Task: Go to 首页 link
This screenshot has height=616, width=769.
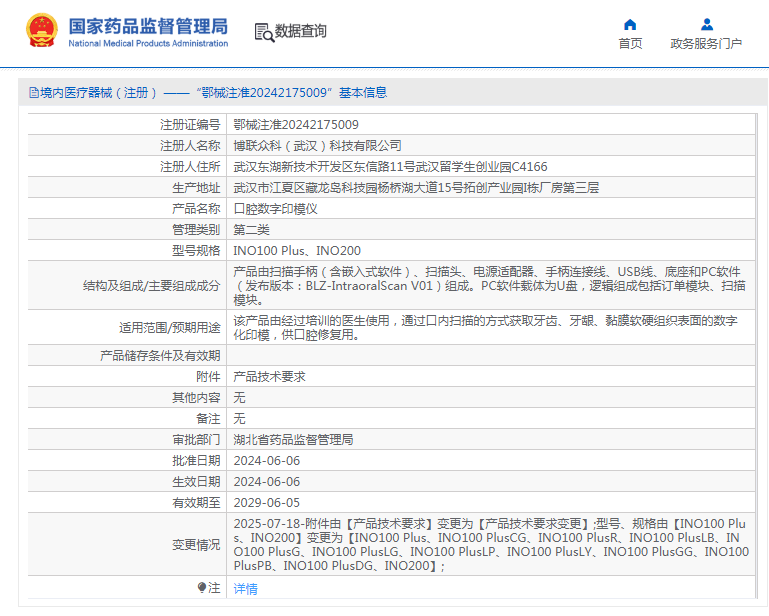Action: click(x=630, y=44)
